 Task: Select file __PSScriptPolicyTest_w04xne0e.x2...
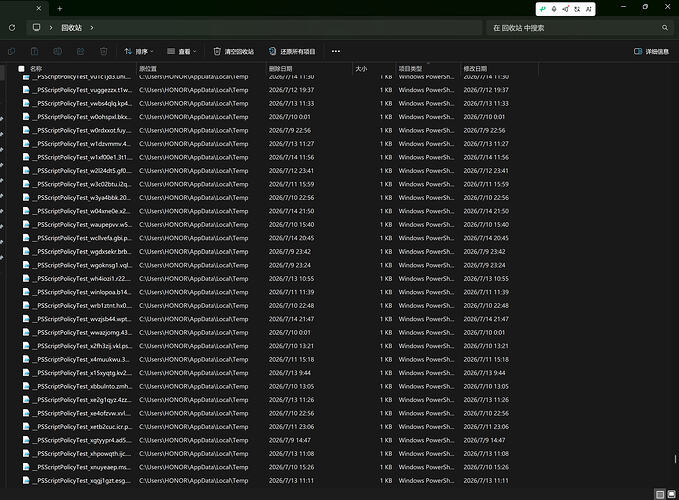pos(84,211)
